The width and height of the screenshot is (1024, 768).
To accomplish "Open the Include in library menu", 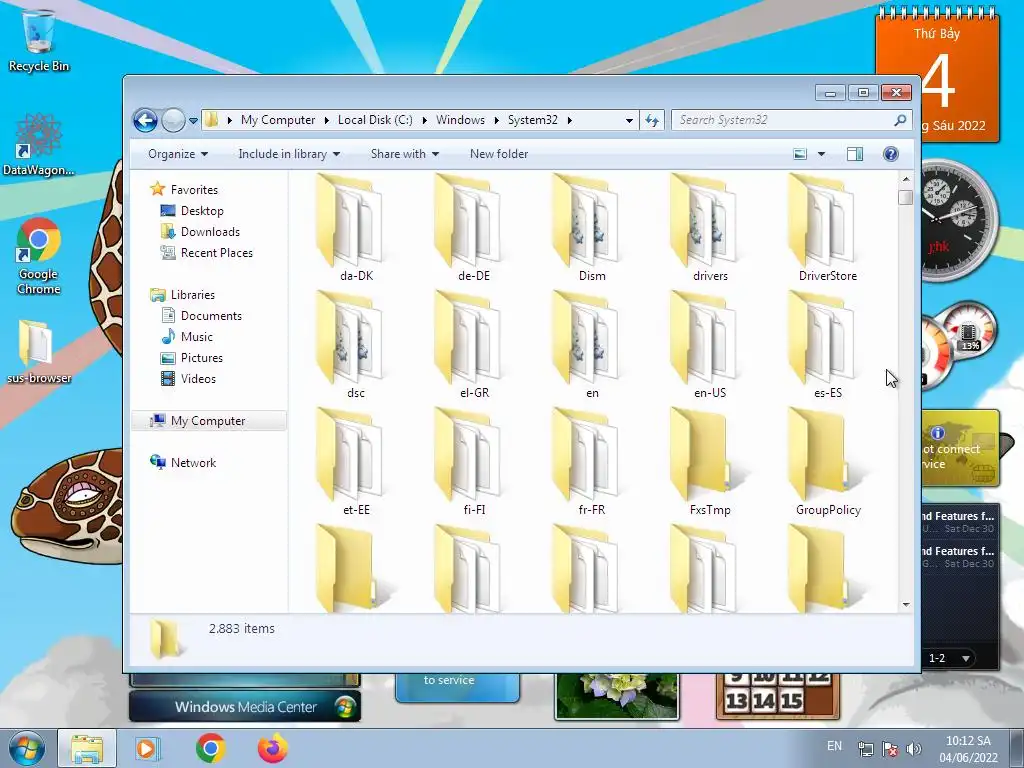I will coord(289,154).
